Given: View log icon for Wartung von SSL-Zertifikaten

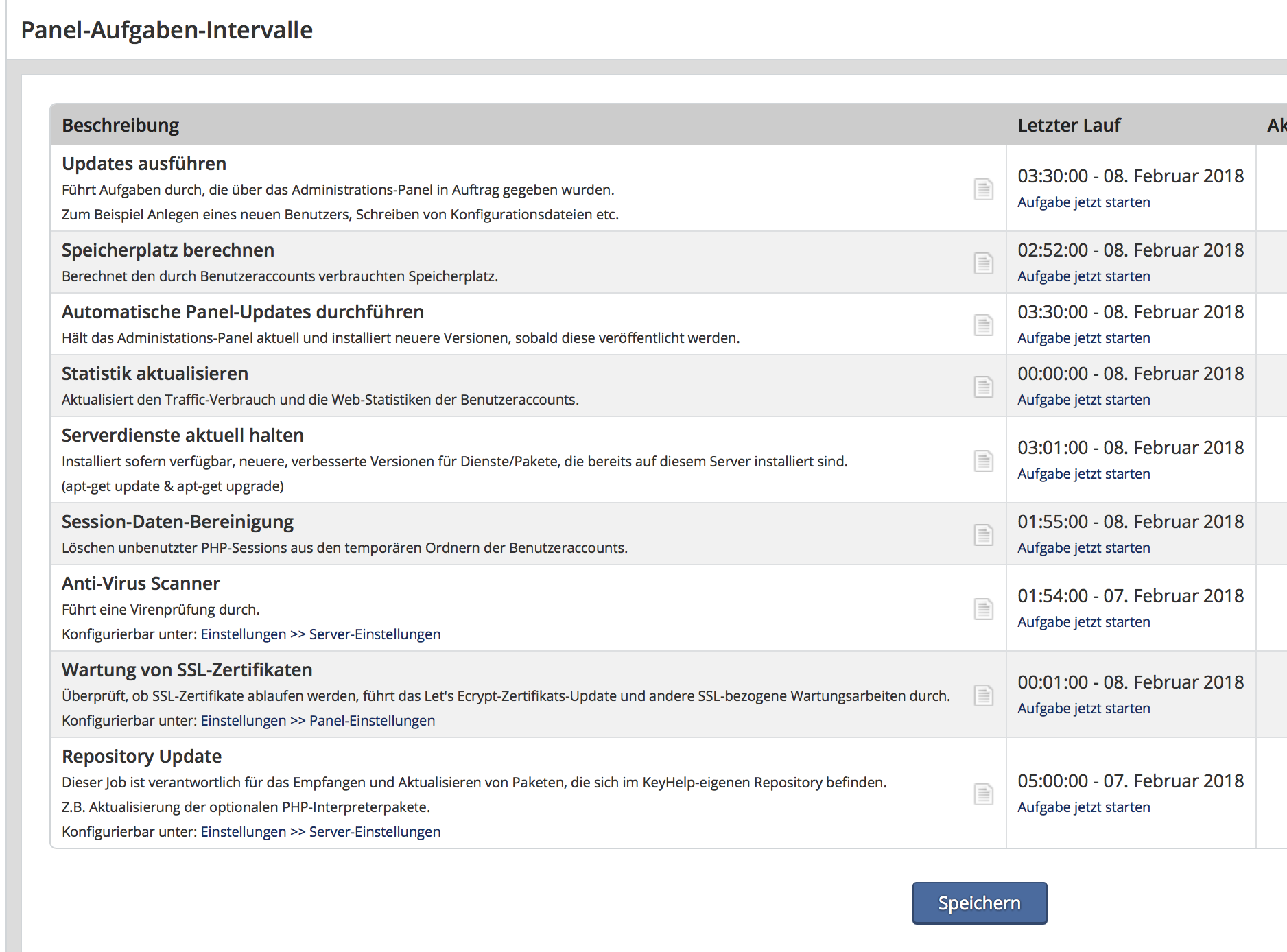Looking at the screenshot, I should click(983, 695).
